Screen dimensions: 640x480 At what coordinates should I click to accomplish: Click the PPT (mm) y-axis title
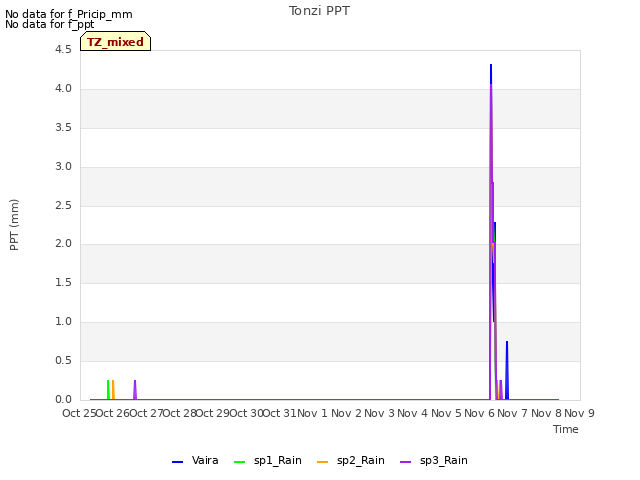(14, 224)
